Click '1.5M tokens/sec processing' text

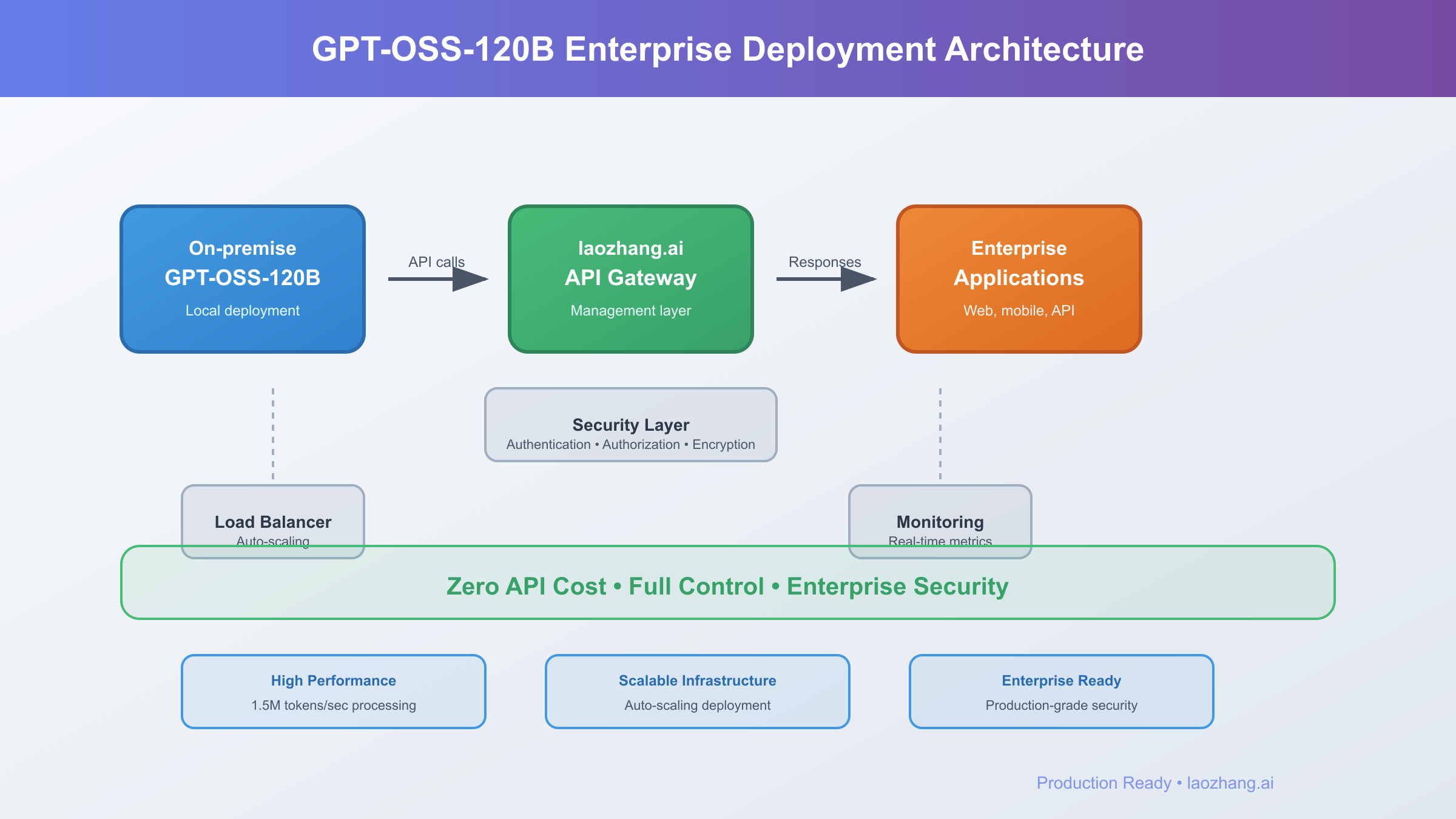(x=334, y=706)
